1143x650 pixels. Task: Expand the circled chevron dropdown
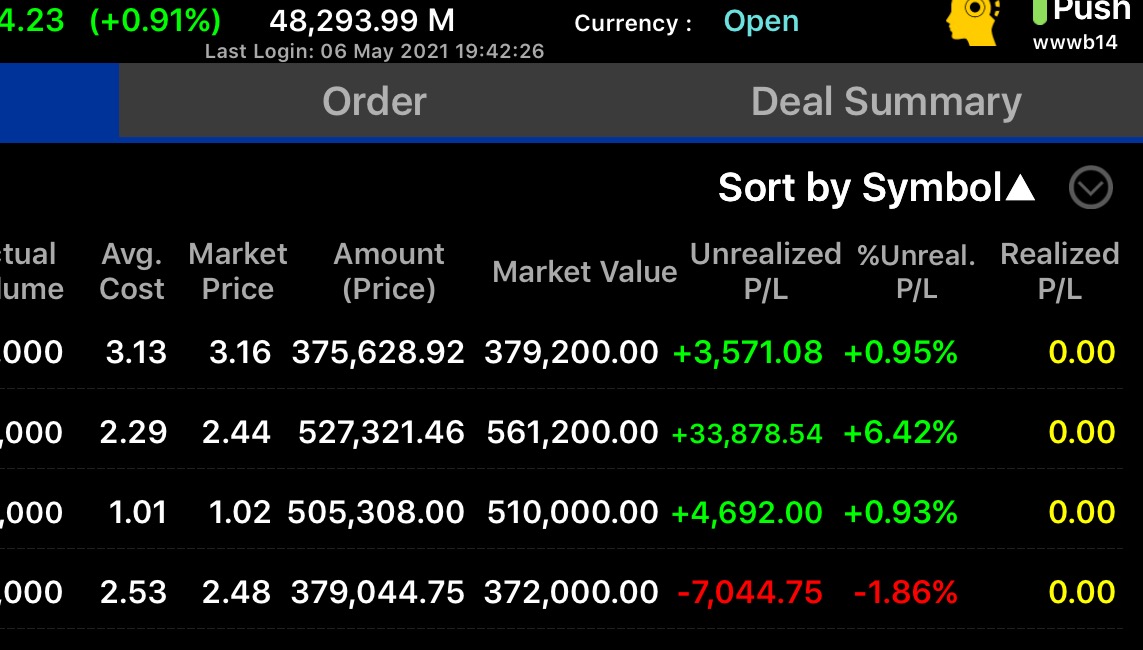pos(1090,187)
